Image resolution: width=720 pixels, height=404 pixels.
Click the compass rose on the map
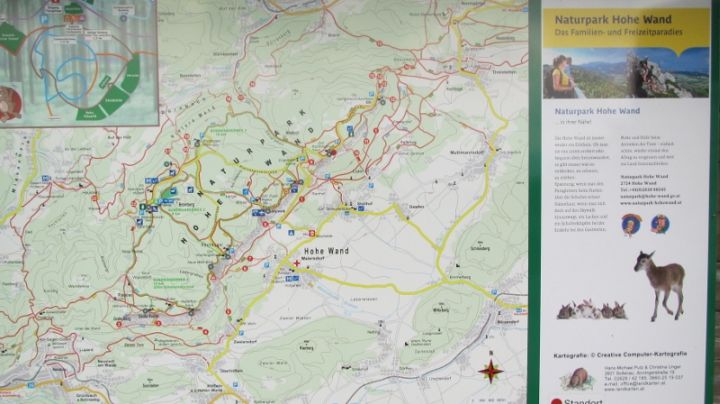pos(491,371)
